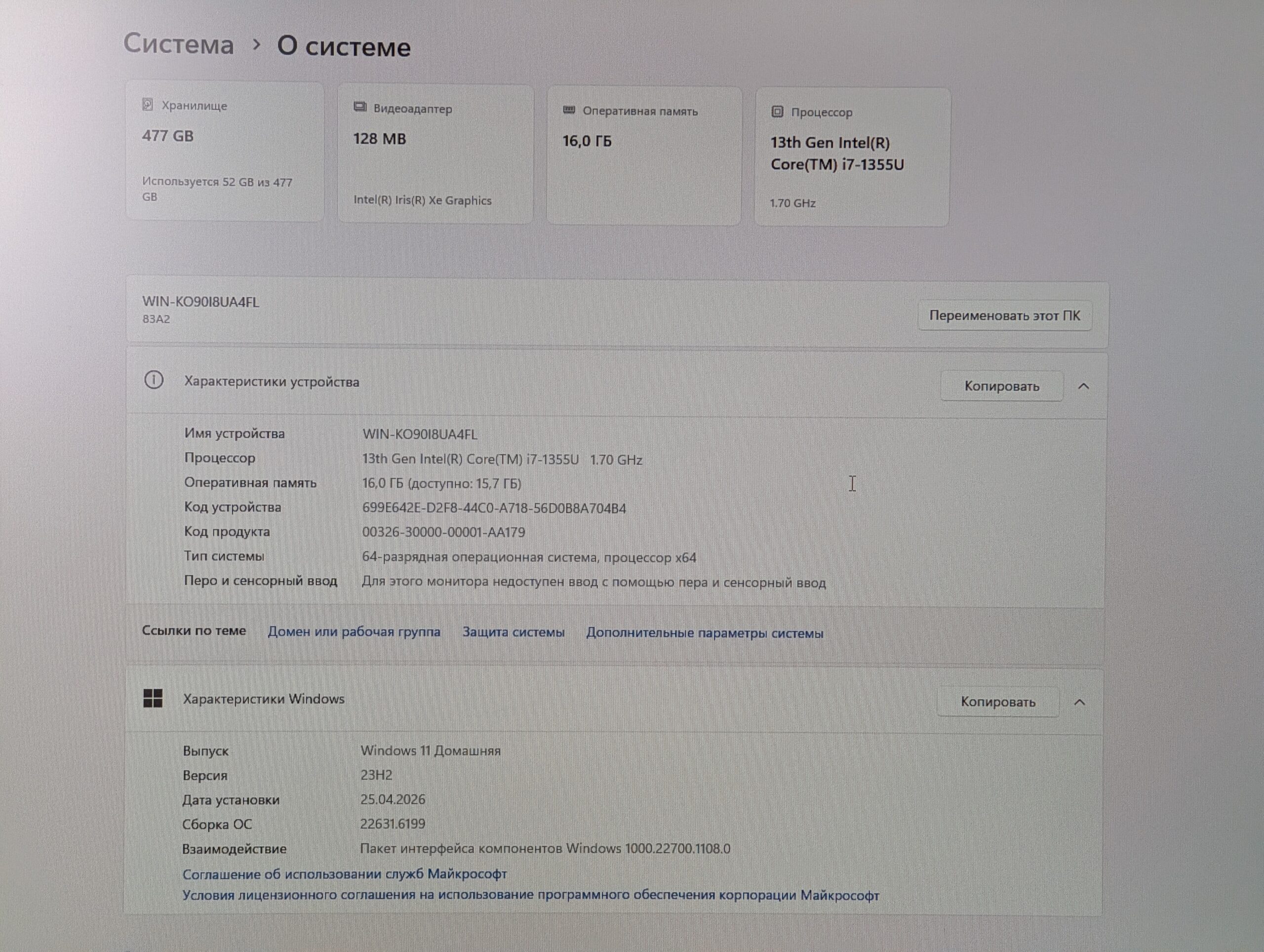1264x952 pixels.
Task: Click the 13th Gen Intel processor card
Action: [x=851, y=157]
